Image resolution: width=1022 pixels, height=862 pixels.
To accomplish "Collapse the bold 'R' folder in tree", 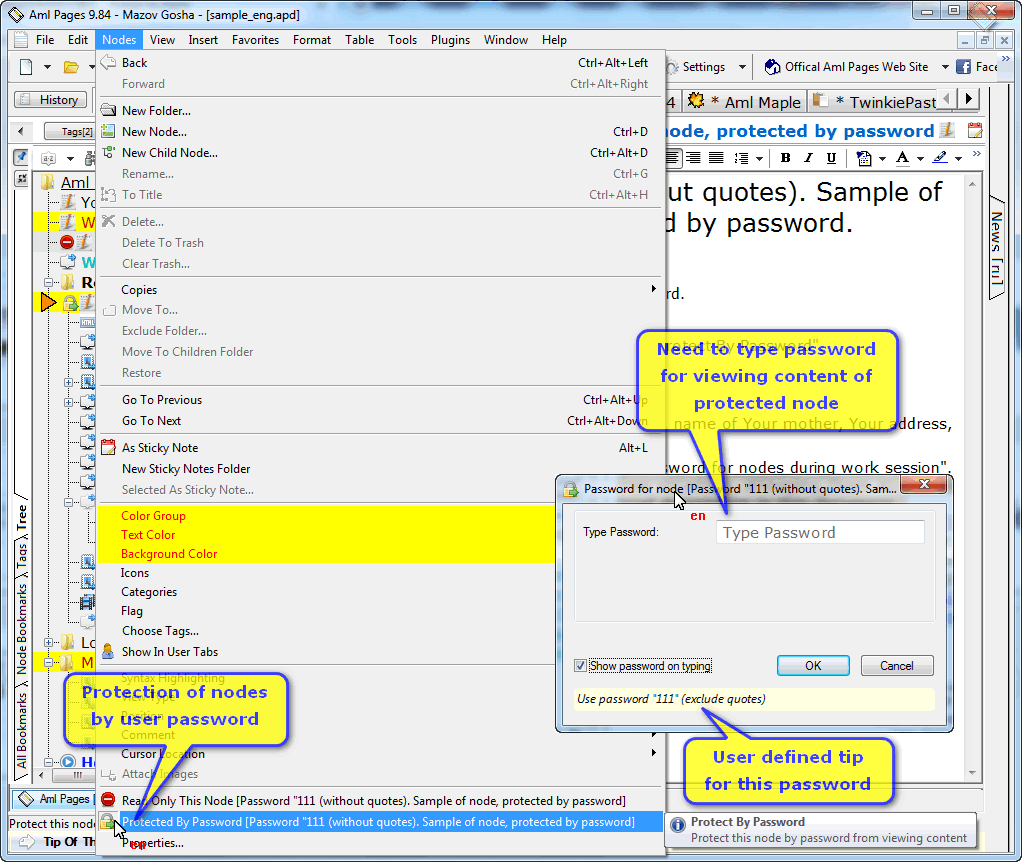I will coord(48,282).
